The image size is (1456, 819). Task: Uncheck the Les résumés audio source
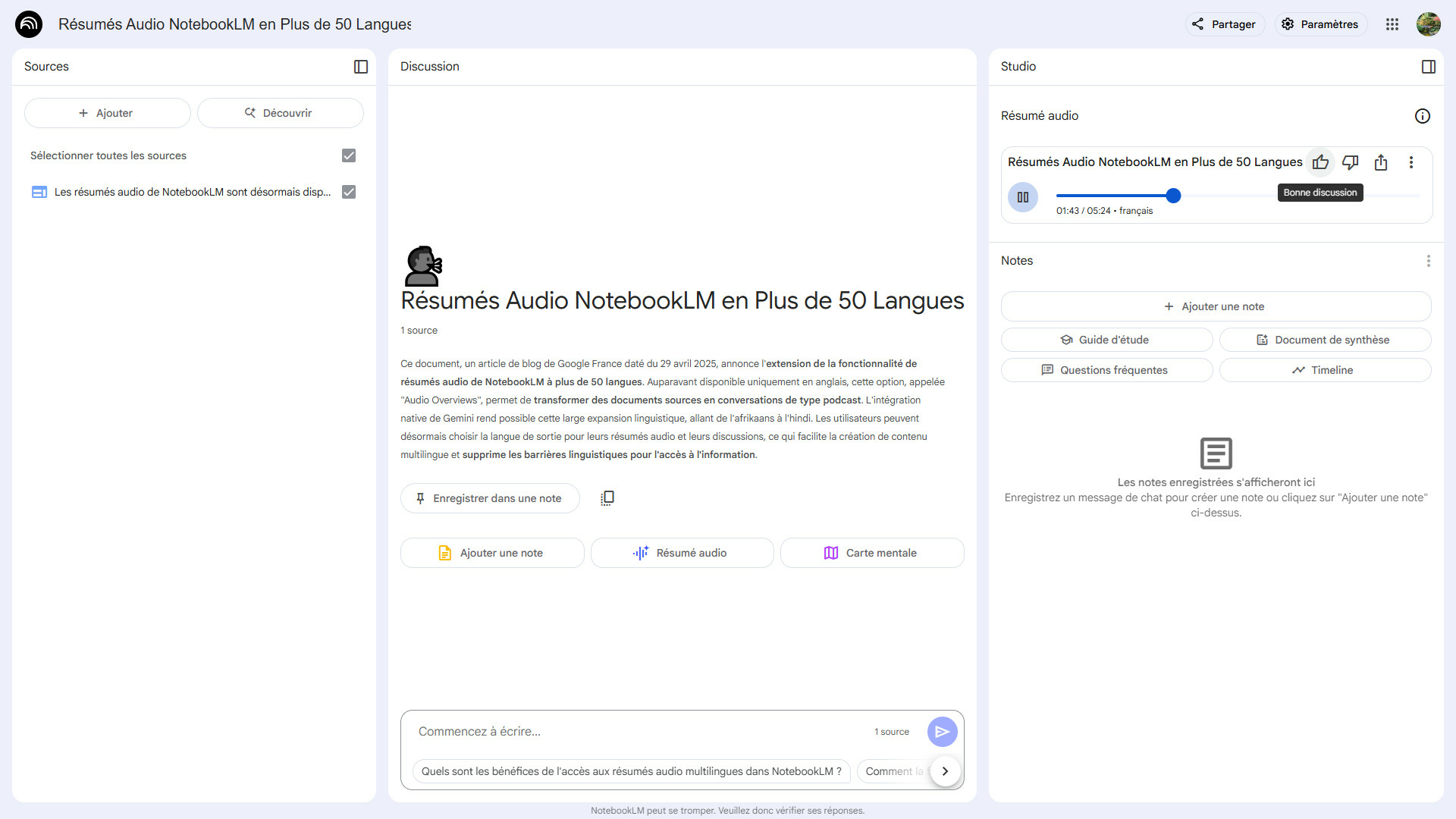(349, 192)
